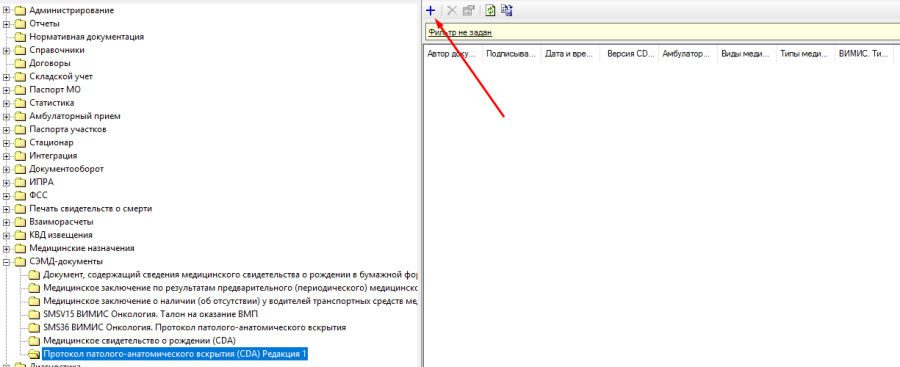Expand the Взаиморасчеты node
Viewport: 900px width, 367px height.
tap(6, 222)
